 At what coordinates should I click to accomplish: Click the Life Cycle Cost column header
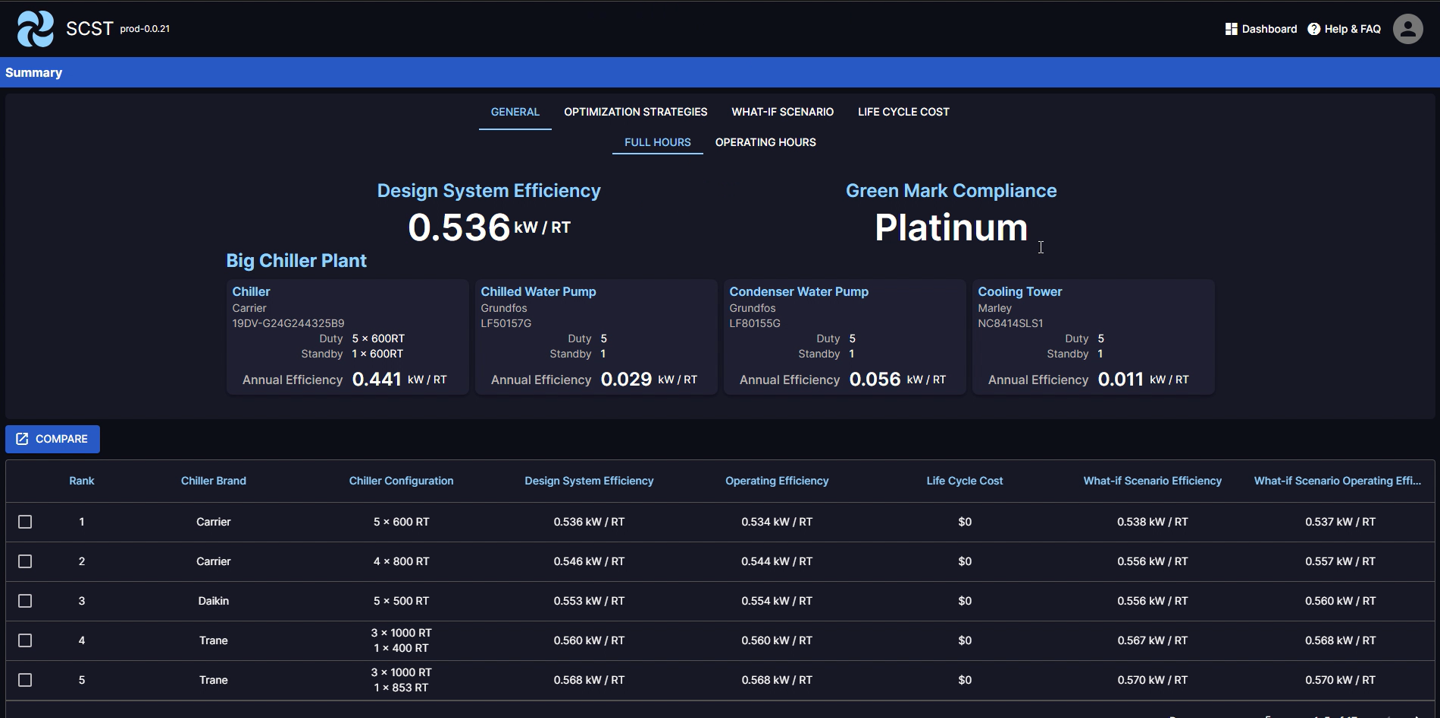[964, 481]
